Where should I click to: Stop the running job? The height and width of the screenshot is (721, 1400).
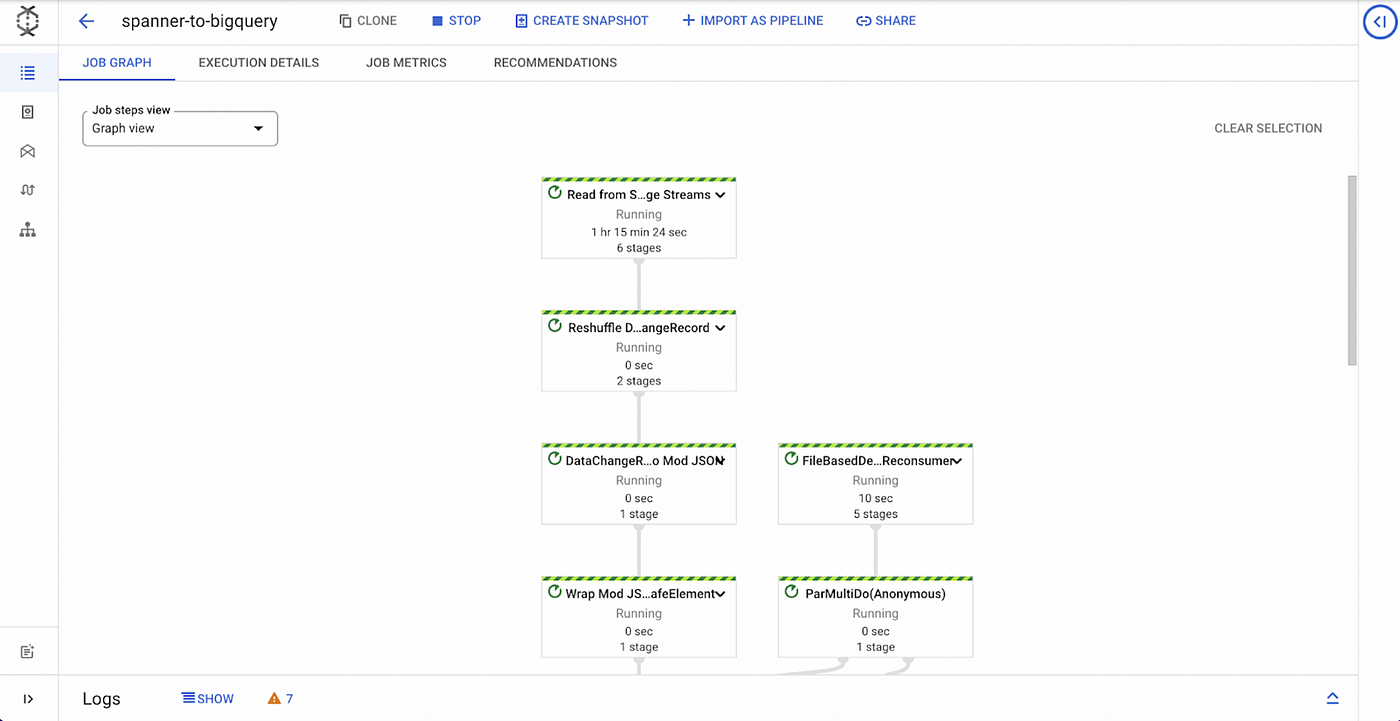tap(456, 21)
